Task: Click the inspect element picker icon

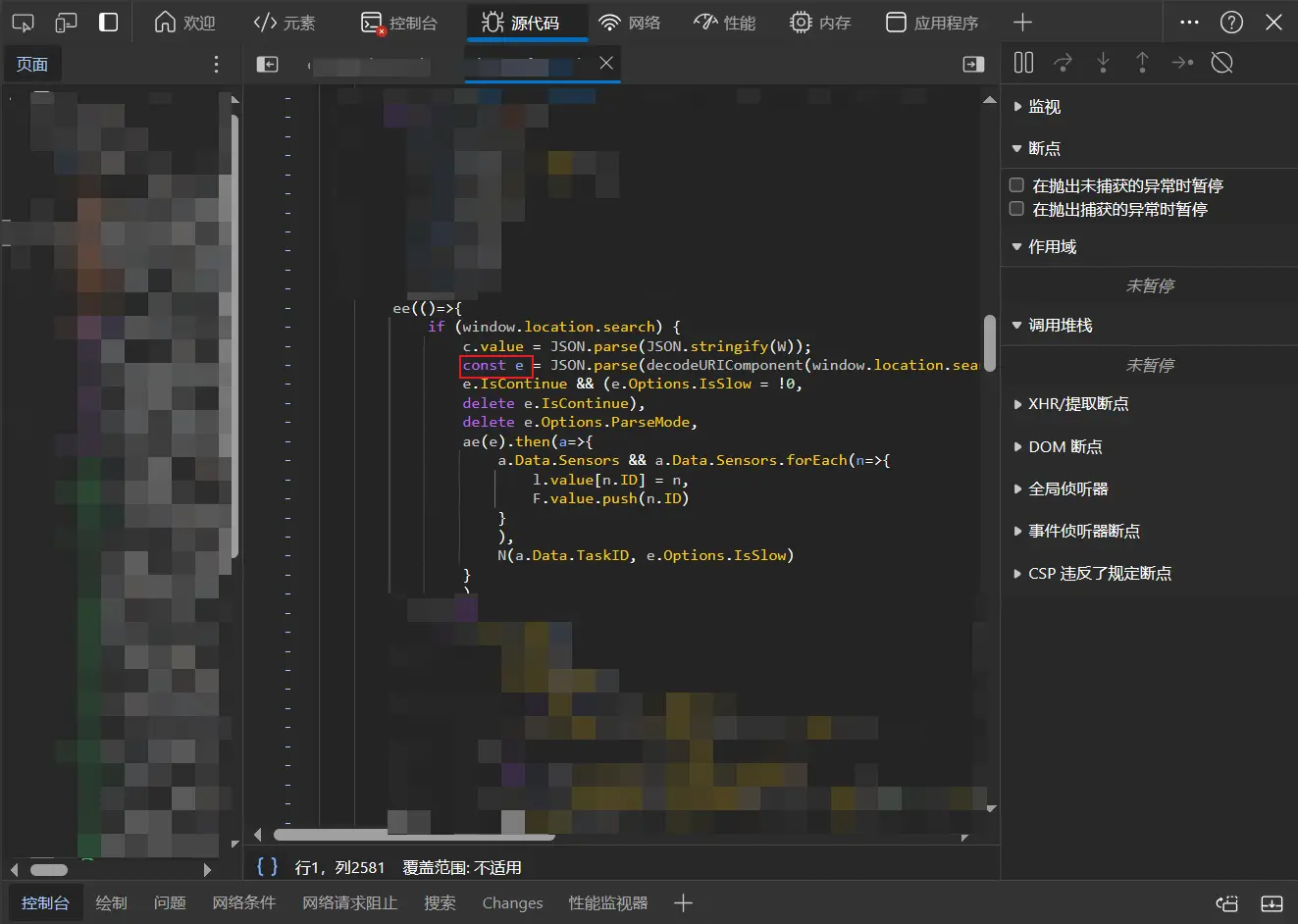Action: (23, 23)
